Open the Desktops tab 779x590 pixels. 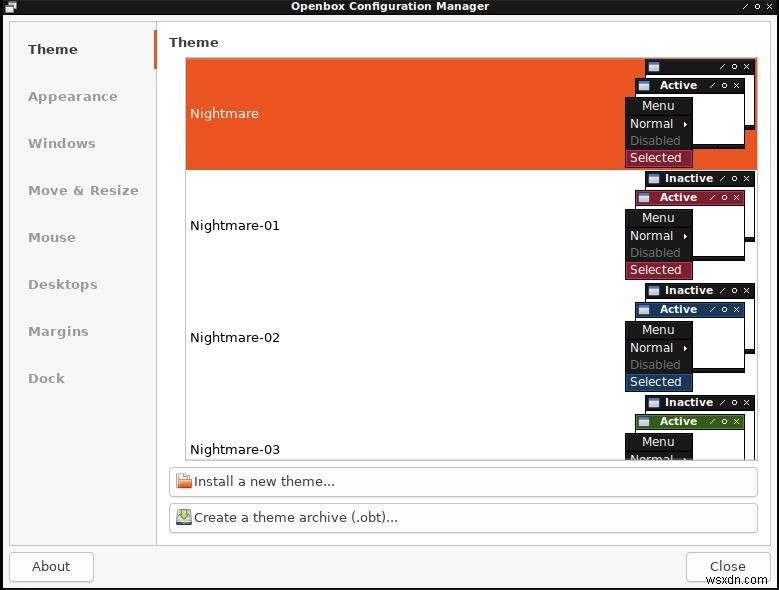click(82, 285)
